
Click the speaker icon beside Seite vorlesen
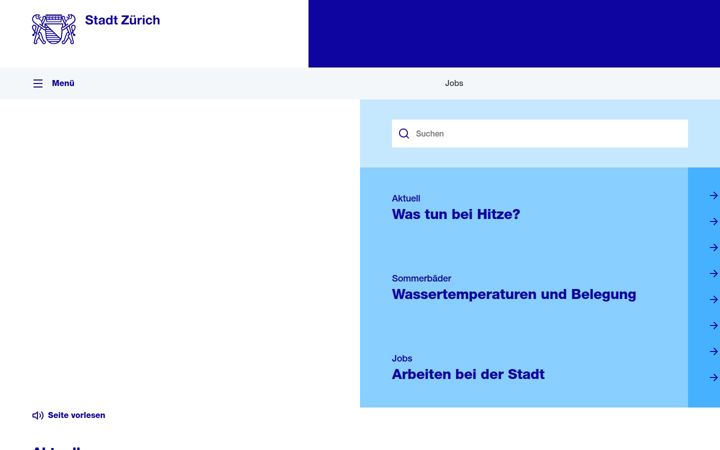[38, 415]
